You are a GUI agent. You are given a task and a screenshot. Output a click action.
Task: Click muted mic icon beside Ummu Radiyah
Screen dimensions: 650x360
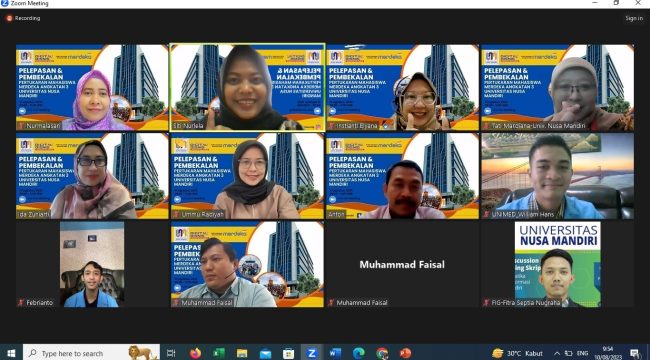(x=176, y=214)
